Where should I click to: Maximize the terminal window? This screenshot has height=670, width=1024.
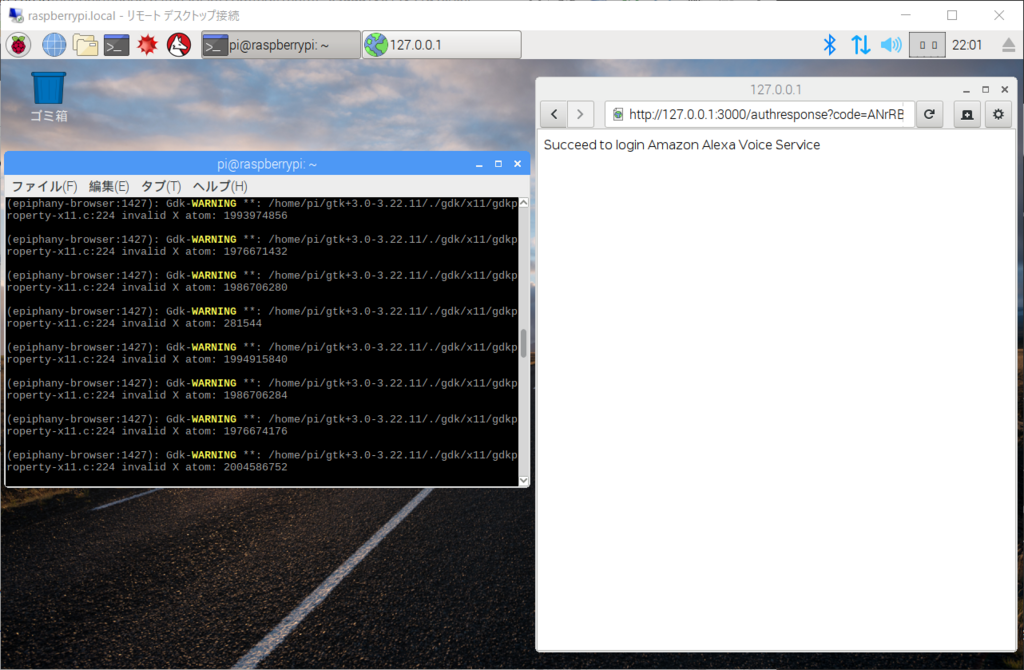(x=498, y=164)
